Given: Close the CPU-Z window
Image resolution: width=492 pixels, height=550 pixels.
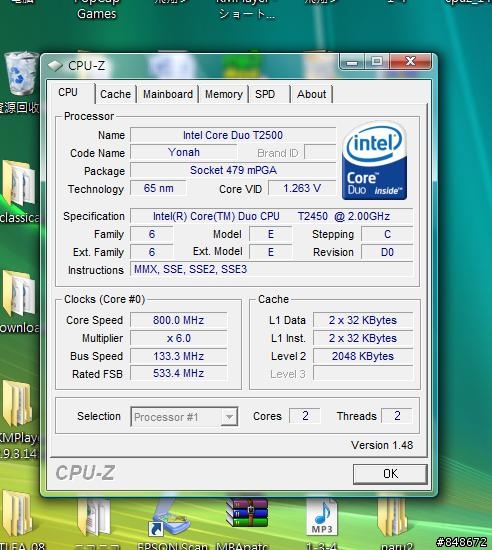Looking at the screenshot, I should [x=410, y=61].
